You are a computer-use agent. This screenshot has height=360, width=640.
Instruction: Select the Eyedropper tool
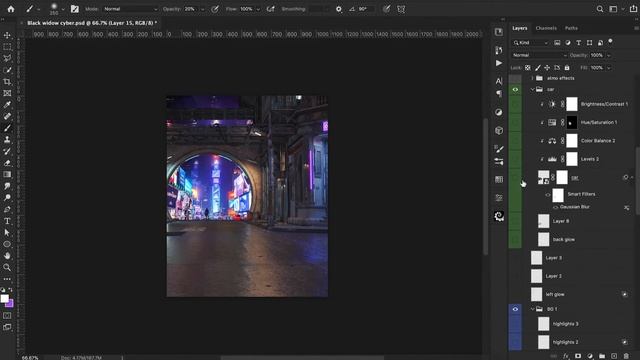(7, 105)
